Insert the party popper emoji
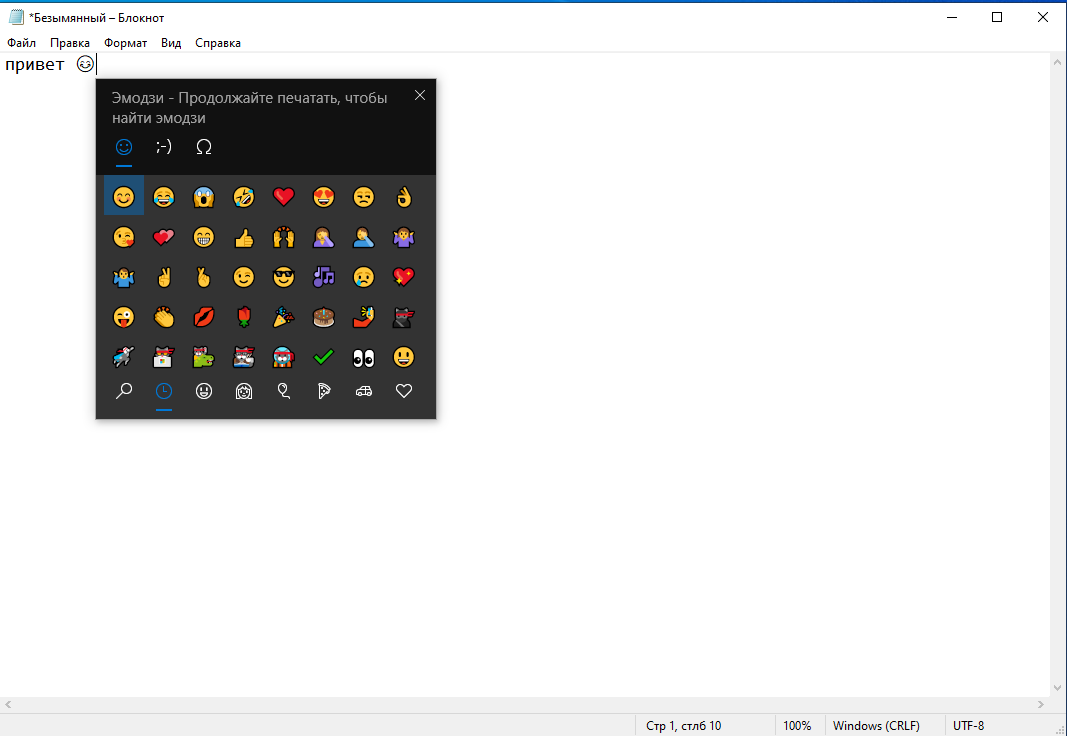Viewport: 1067px width, 736px height. [x=284, y=318]
